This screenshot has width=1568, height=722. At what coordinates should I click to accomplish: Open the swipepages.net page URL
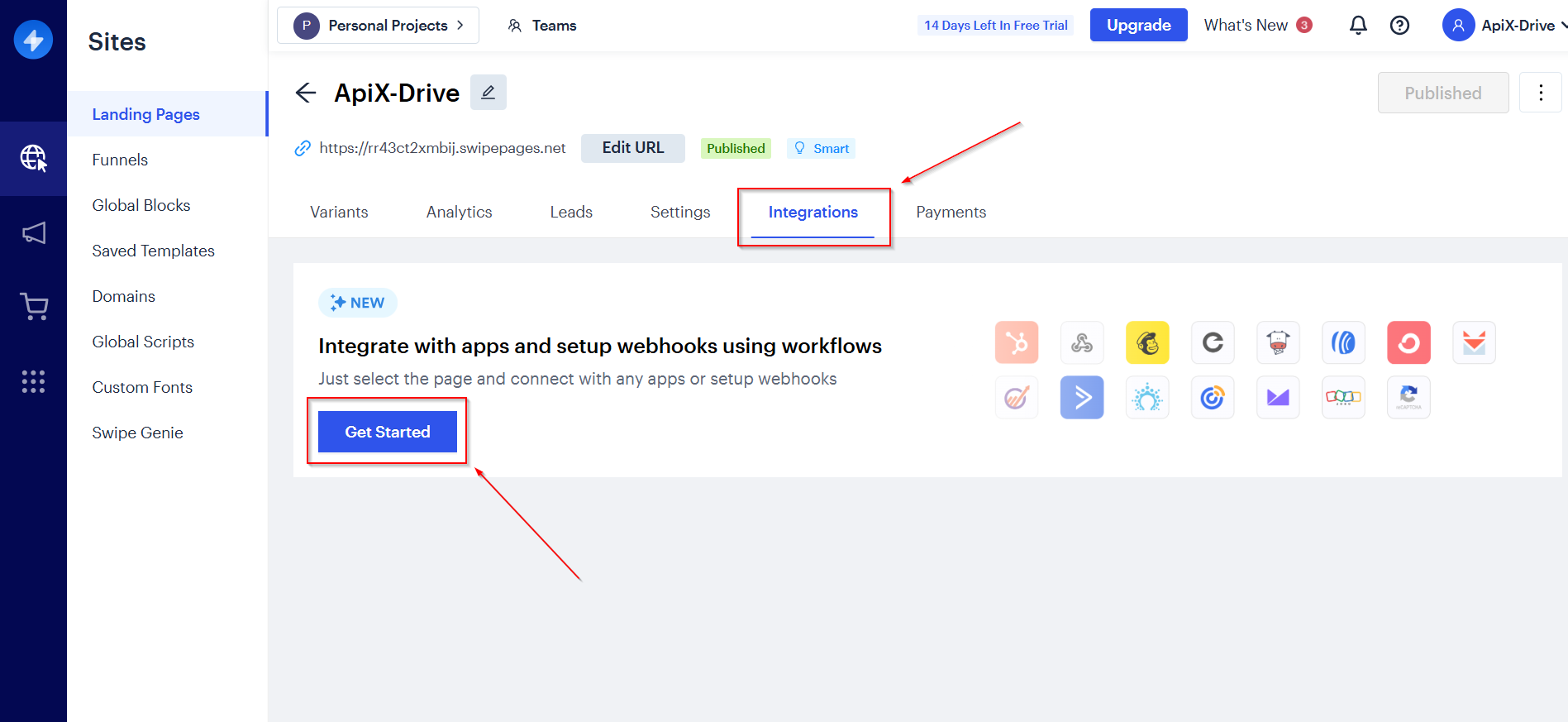442,148
